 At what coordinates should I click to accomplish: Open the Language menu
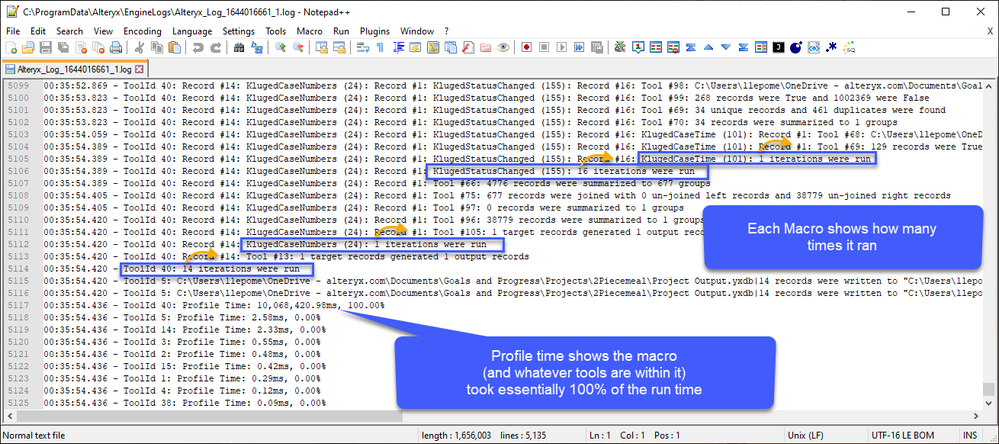[x=192, y=31]
